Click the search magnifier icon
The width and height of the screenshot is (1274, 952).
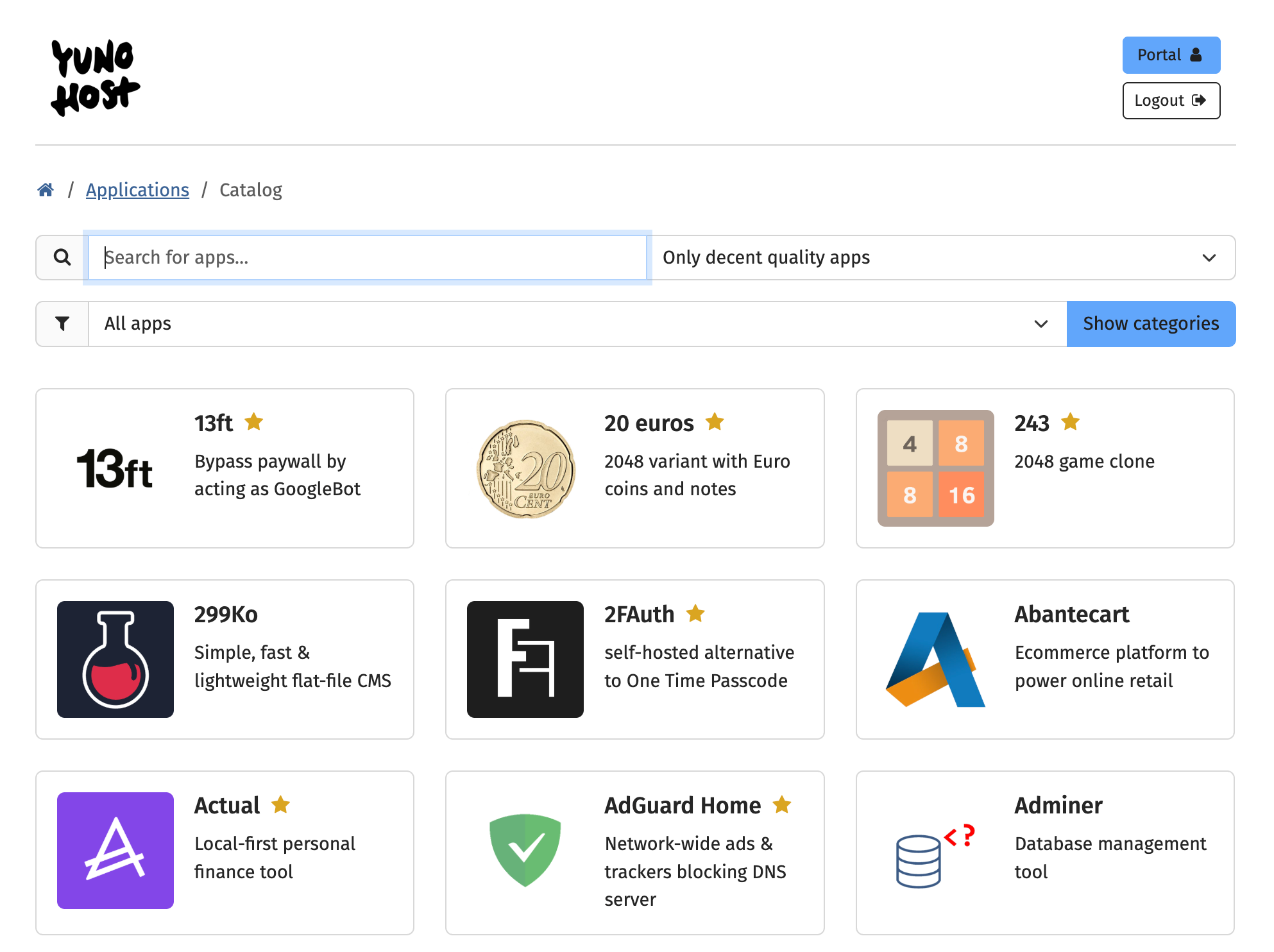[62, 257]
